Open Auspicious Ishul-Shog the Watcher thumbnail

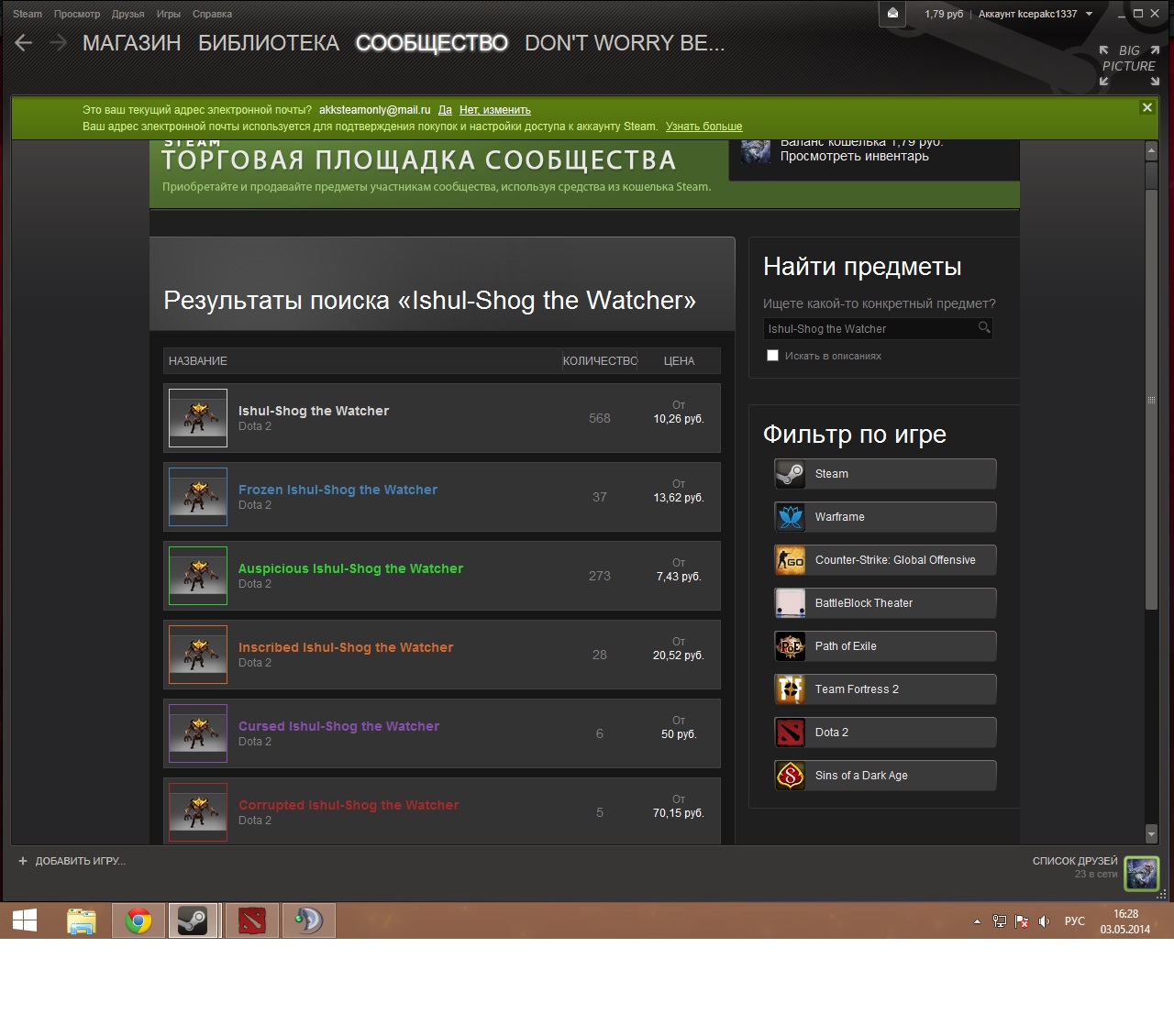(x=198, y=576)
